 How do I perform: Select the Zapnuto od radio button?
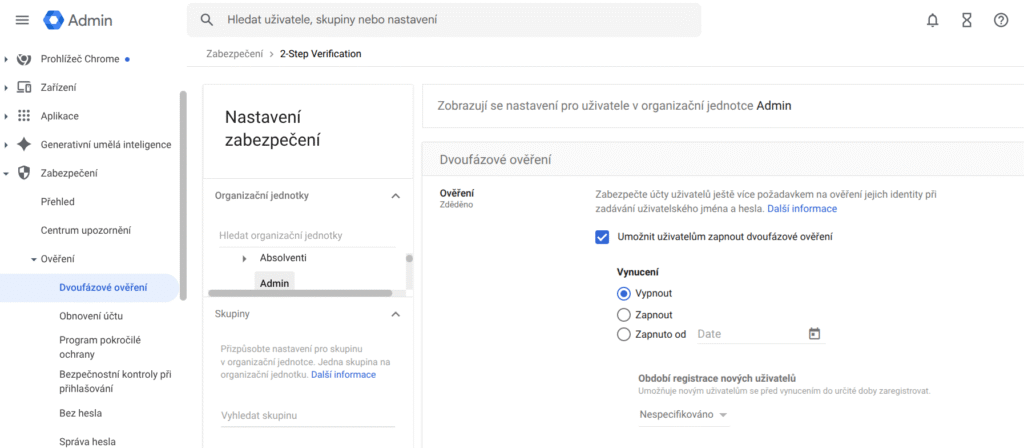623,334
